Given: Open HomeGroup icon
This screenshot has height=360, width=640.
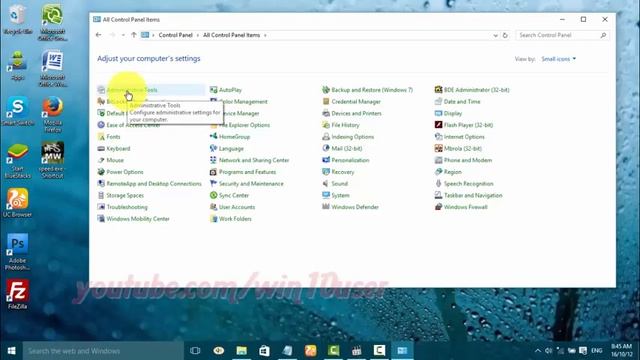Looking at the screenshot, I should pyautogui.click(x=213, y=137).
